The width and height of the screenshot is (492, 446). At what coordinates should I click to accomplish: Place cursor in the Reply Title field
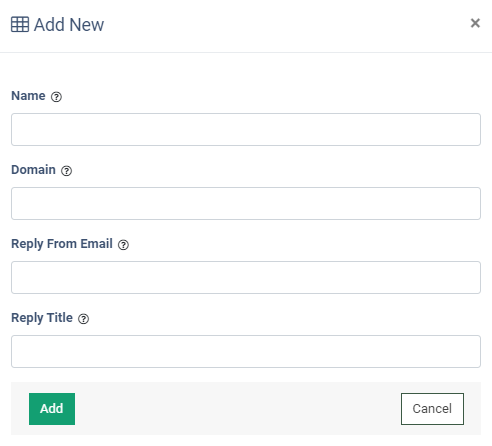(x=246, y=351)
